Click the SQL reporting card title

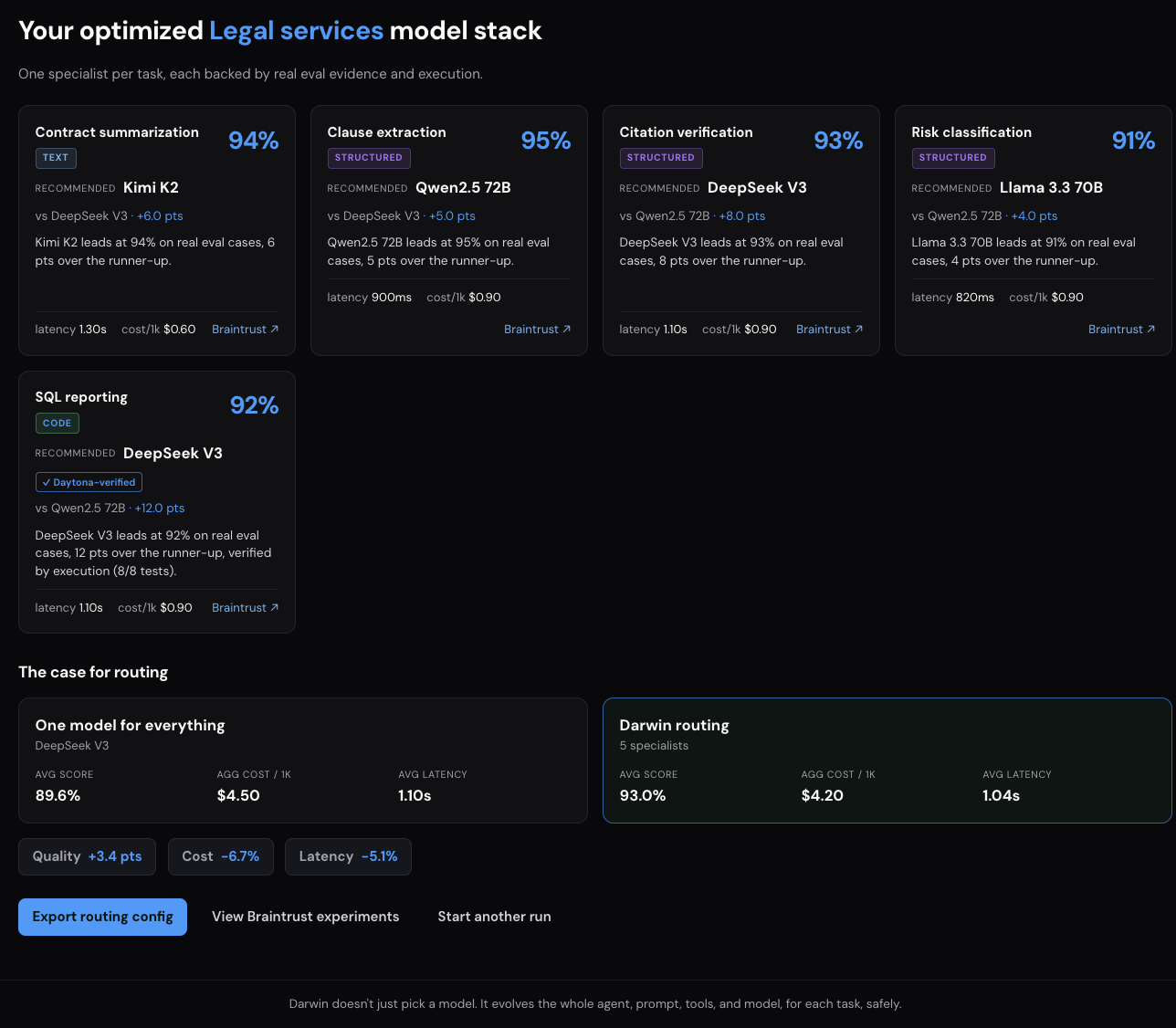81,397
